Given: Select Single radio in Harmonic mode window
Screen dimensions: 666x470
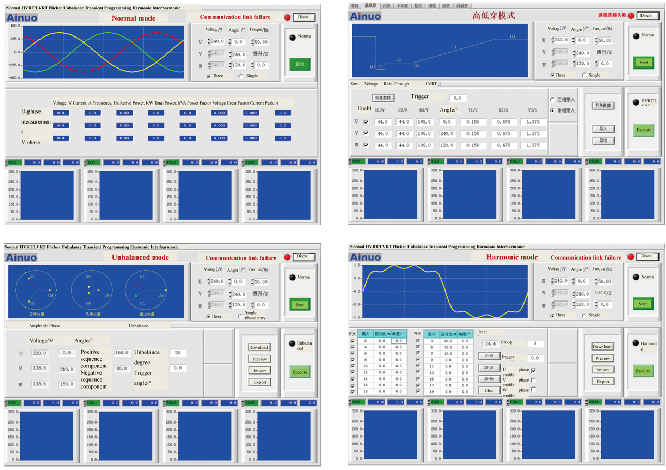Looking at the screenshot, I should pyautogui.click(x=584, y=315).
